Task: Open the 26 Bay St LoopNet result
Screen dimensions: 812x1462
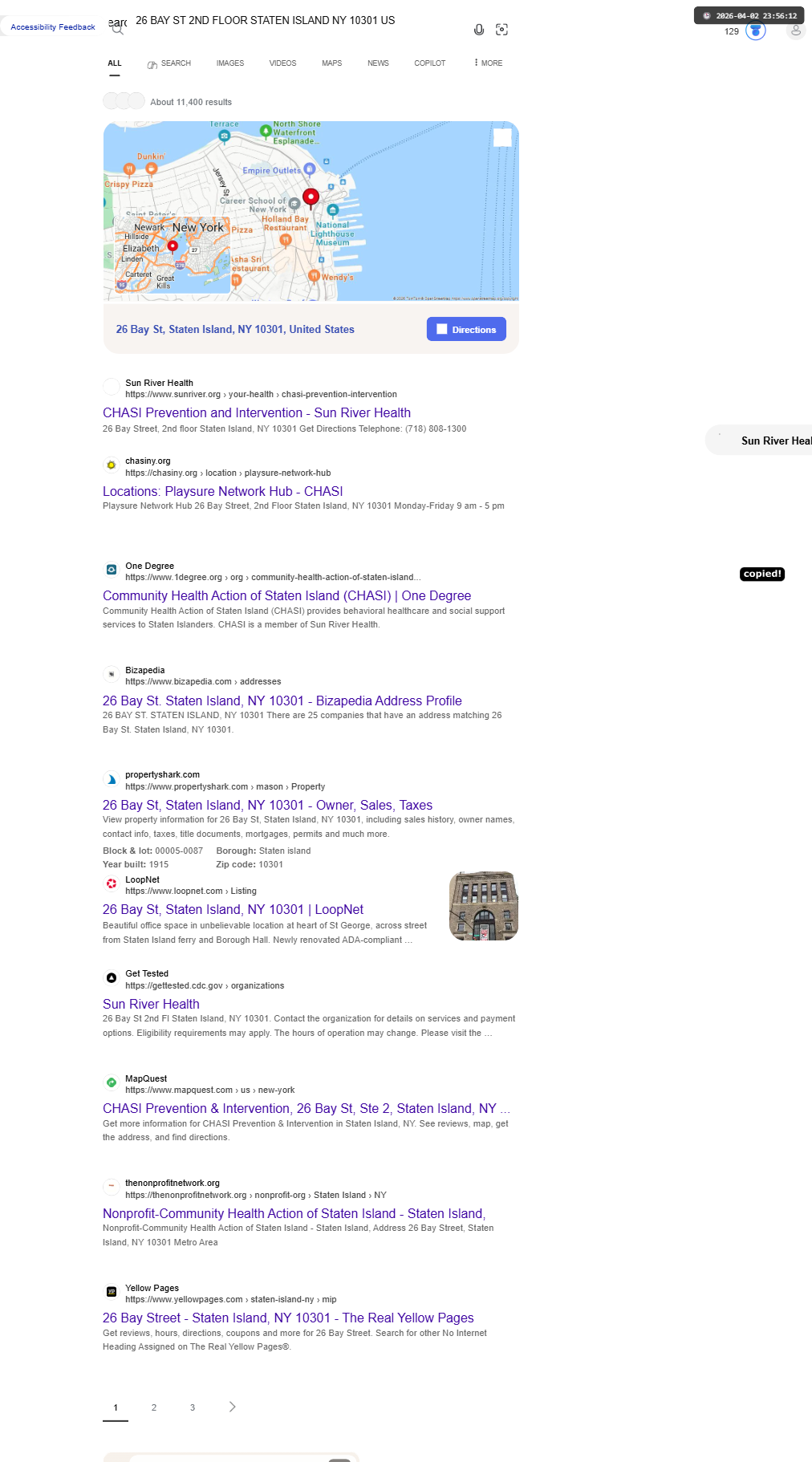Action: pos(233,909)
